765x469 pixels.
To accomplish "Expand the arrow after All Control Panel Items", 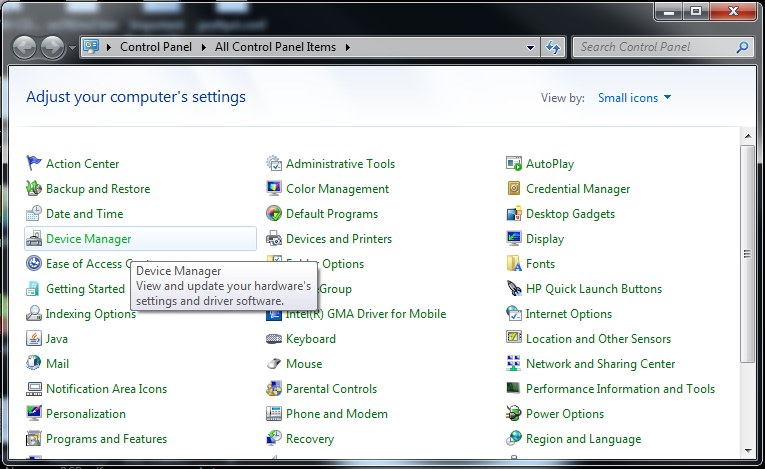I will coord(347,47).
